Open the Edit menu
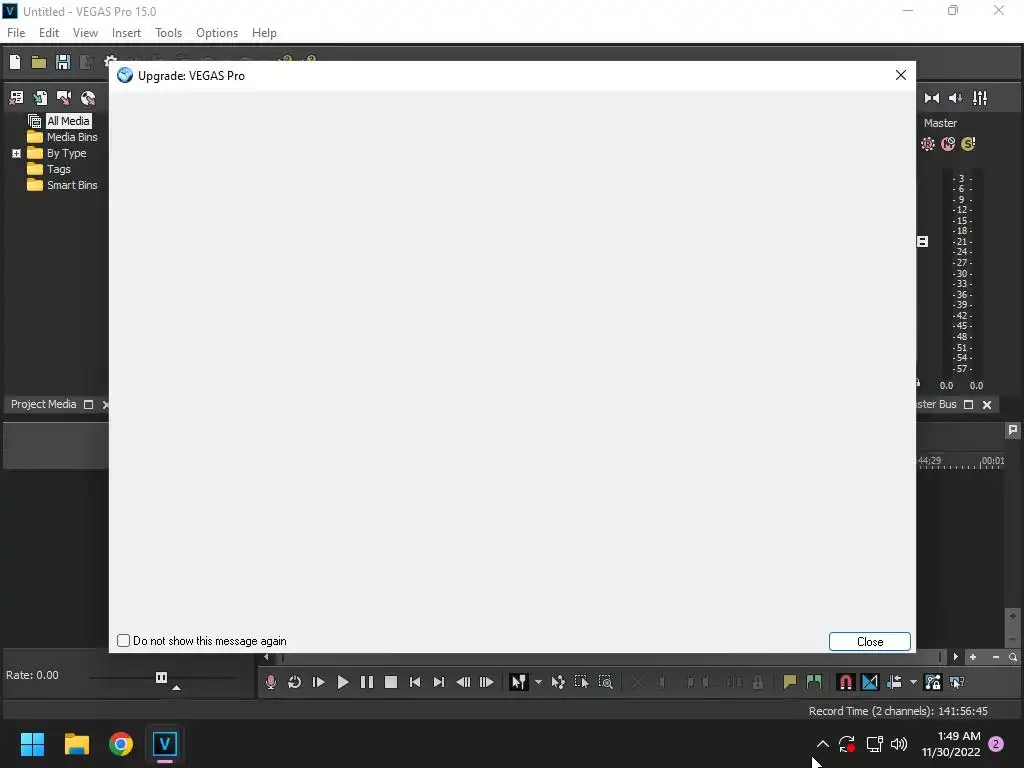 pyautogui.click(x=49, y=33)
